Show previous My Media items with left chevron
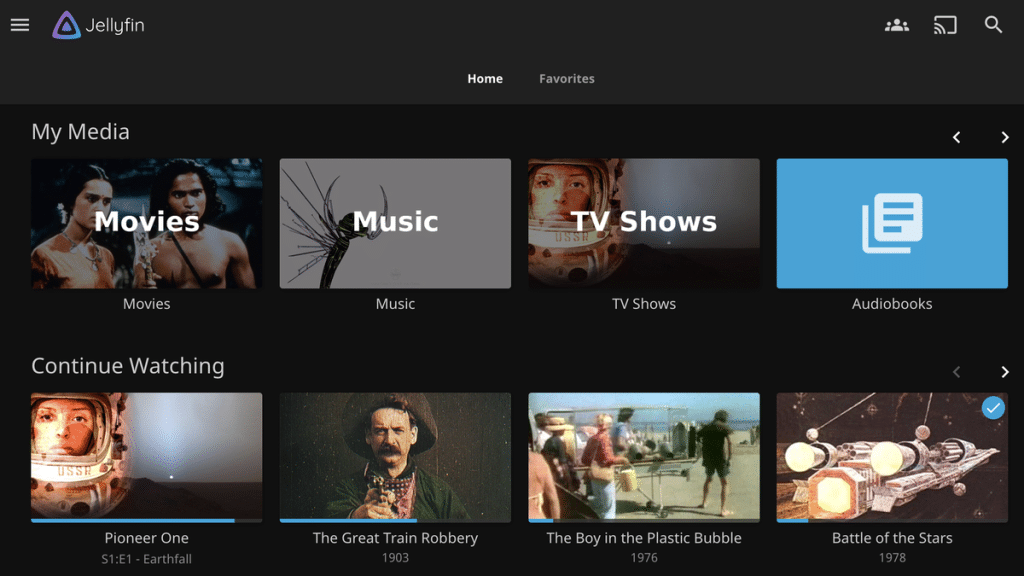The image size is (1024, 576). tap(957, 137)
